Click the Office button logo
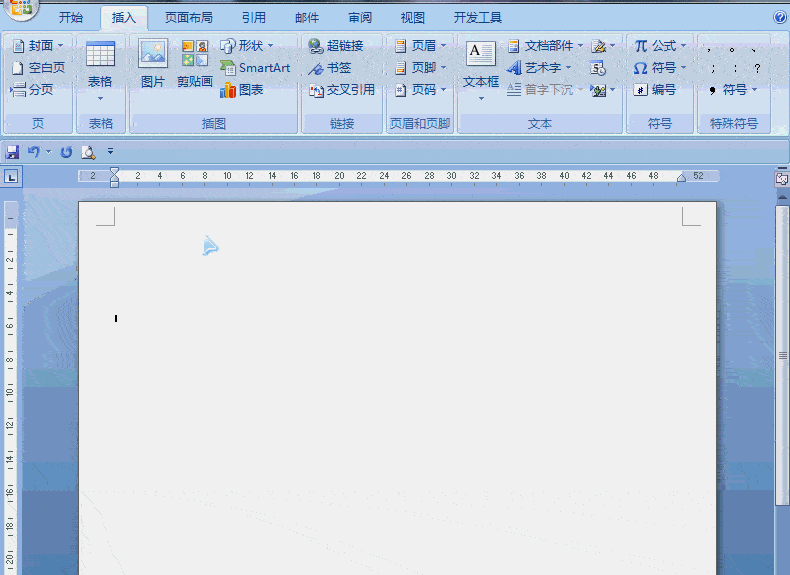 (21, 8)
